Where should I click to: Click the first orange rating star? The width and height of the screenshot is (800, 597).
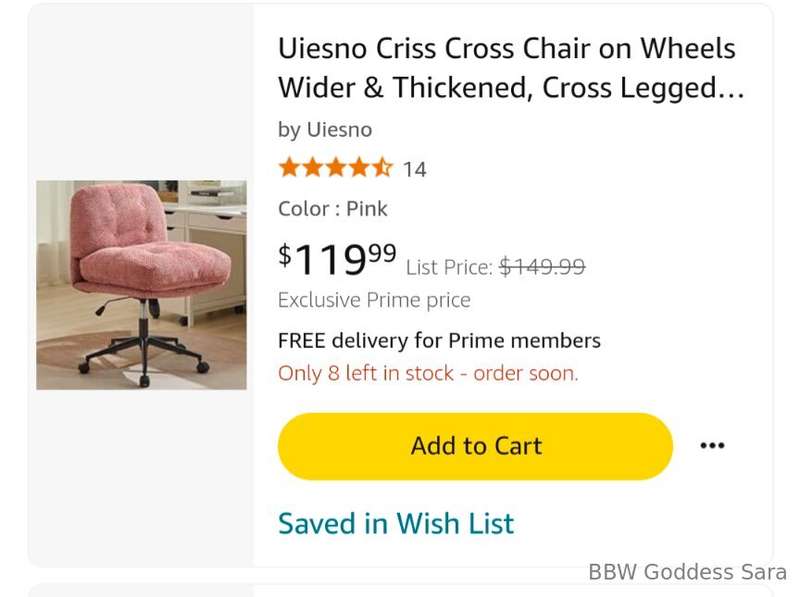click(289, 168)
